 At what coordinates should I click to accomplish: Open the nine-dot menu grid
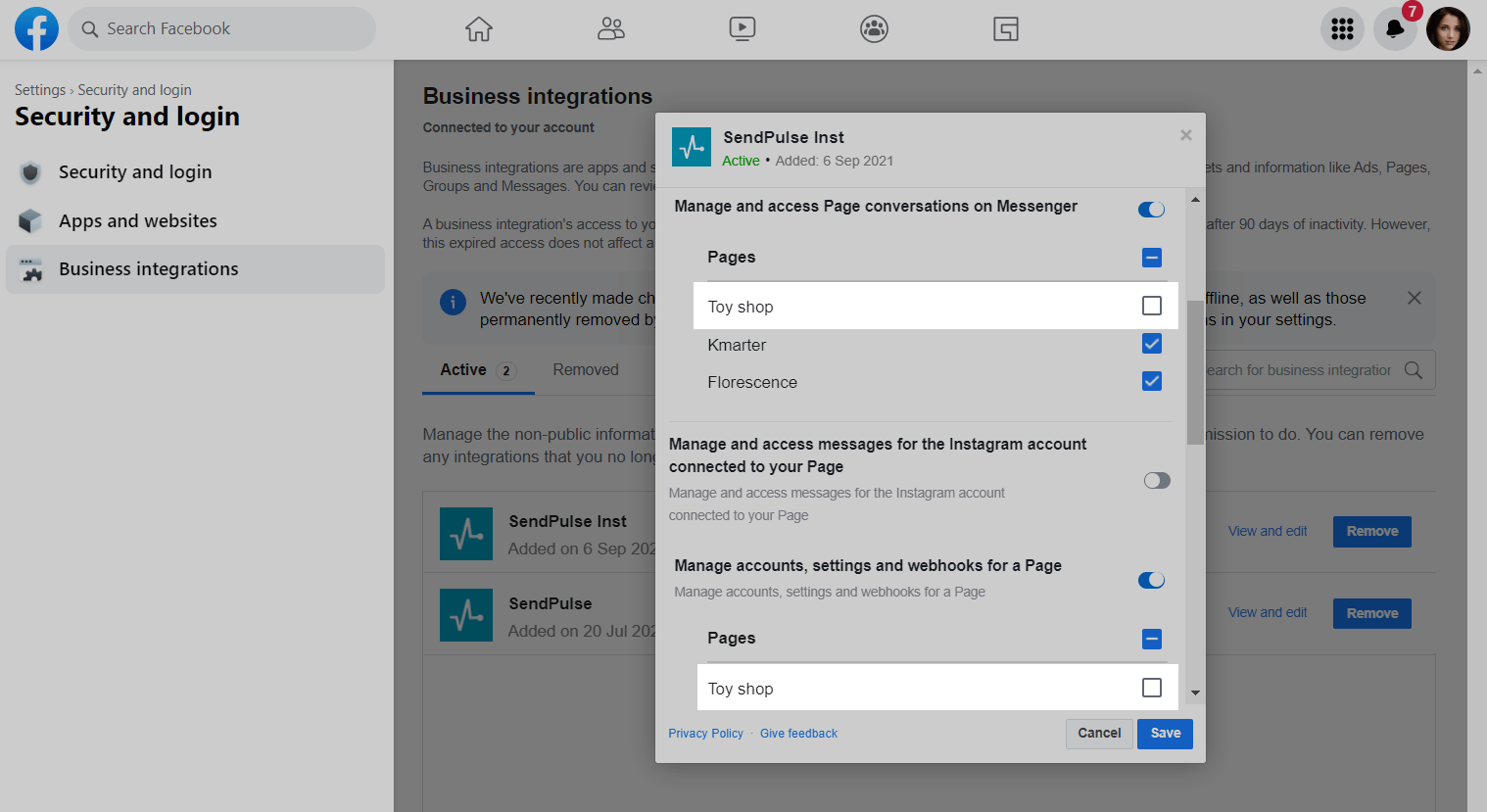tap(1342, 29)
